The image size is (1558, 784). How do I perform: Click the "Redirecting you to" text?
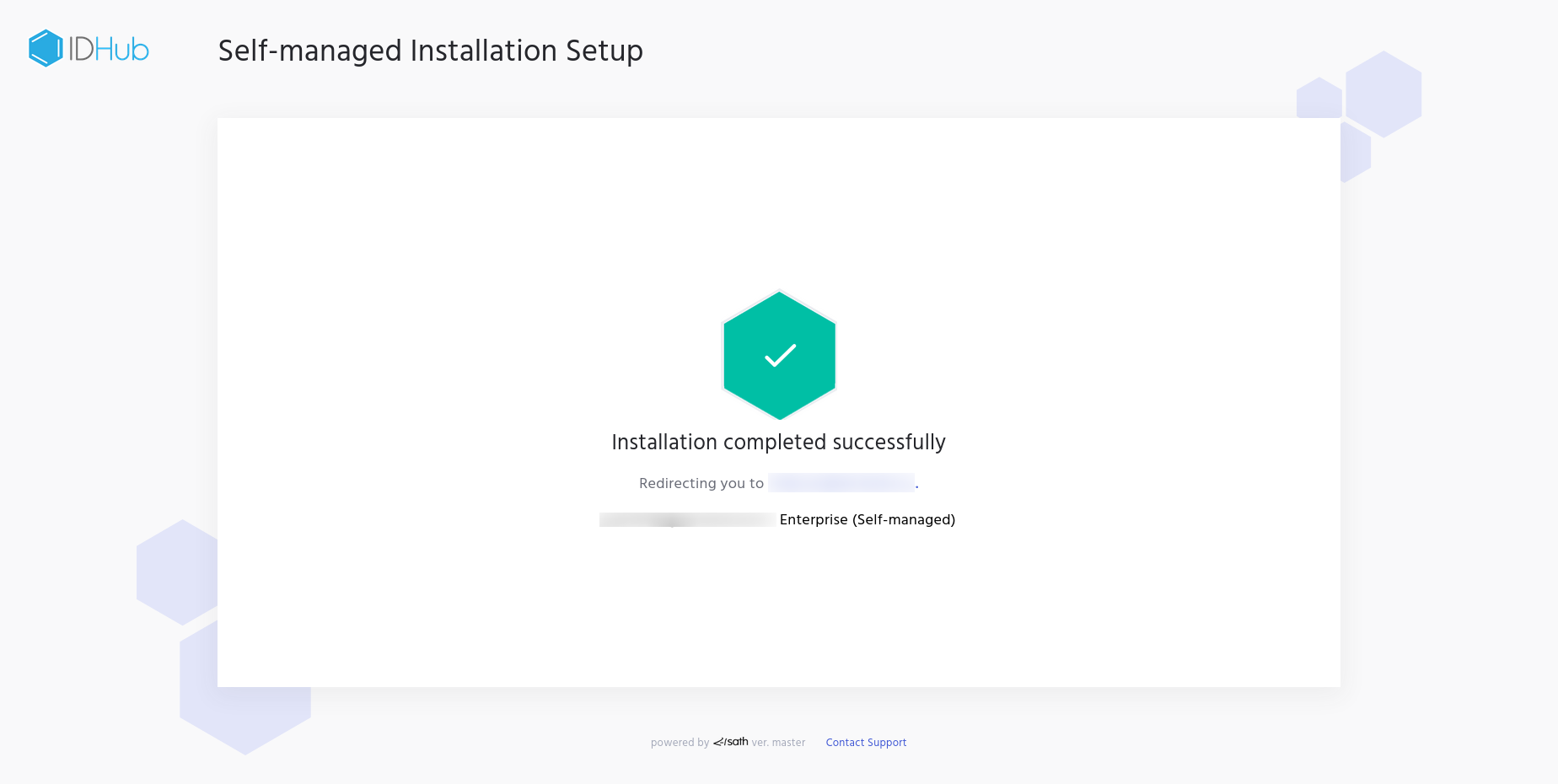point(701,483)
